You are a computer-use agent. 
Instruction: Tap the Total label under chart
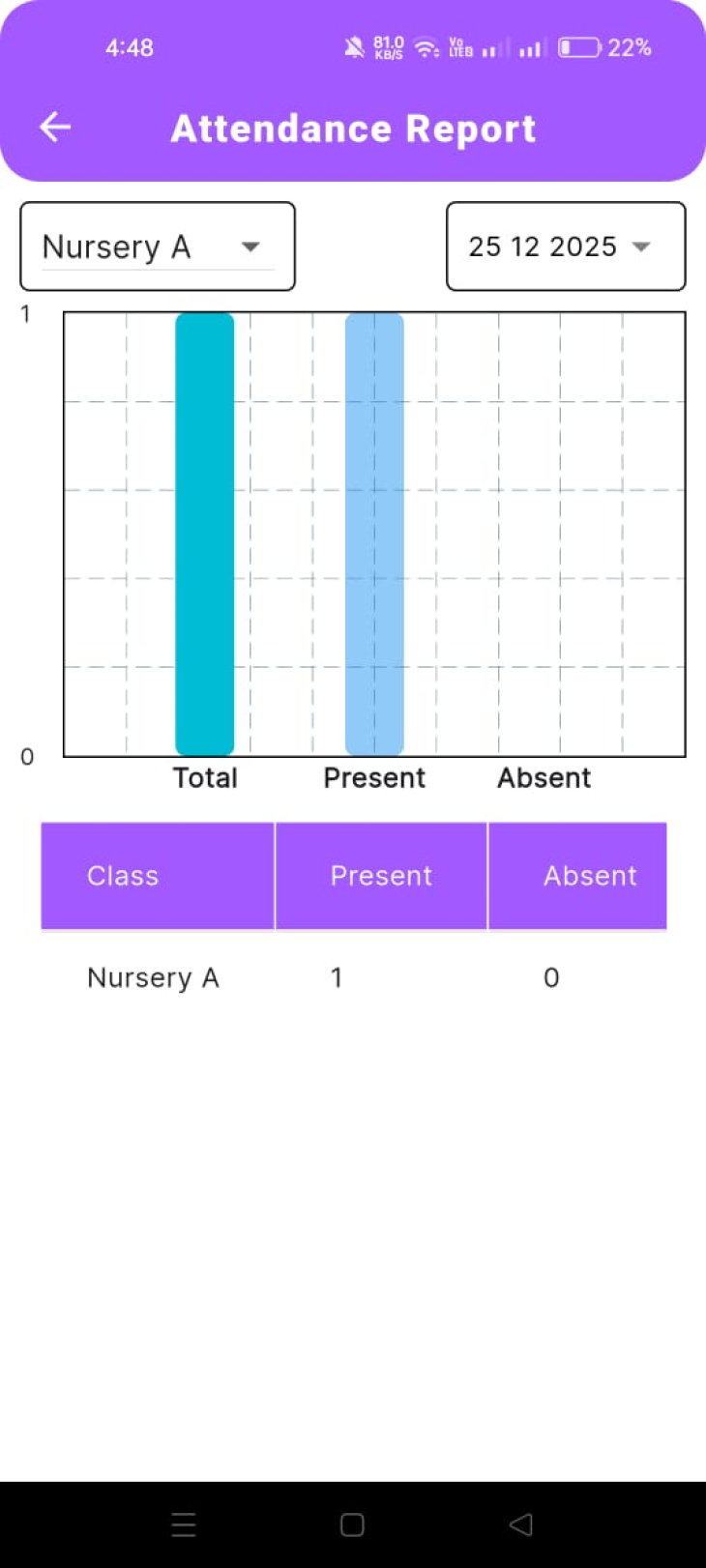tap(205, 778)
